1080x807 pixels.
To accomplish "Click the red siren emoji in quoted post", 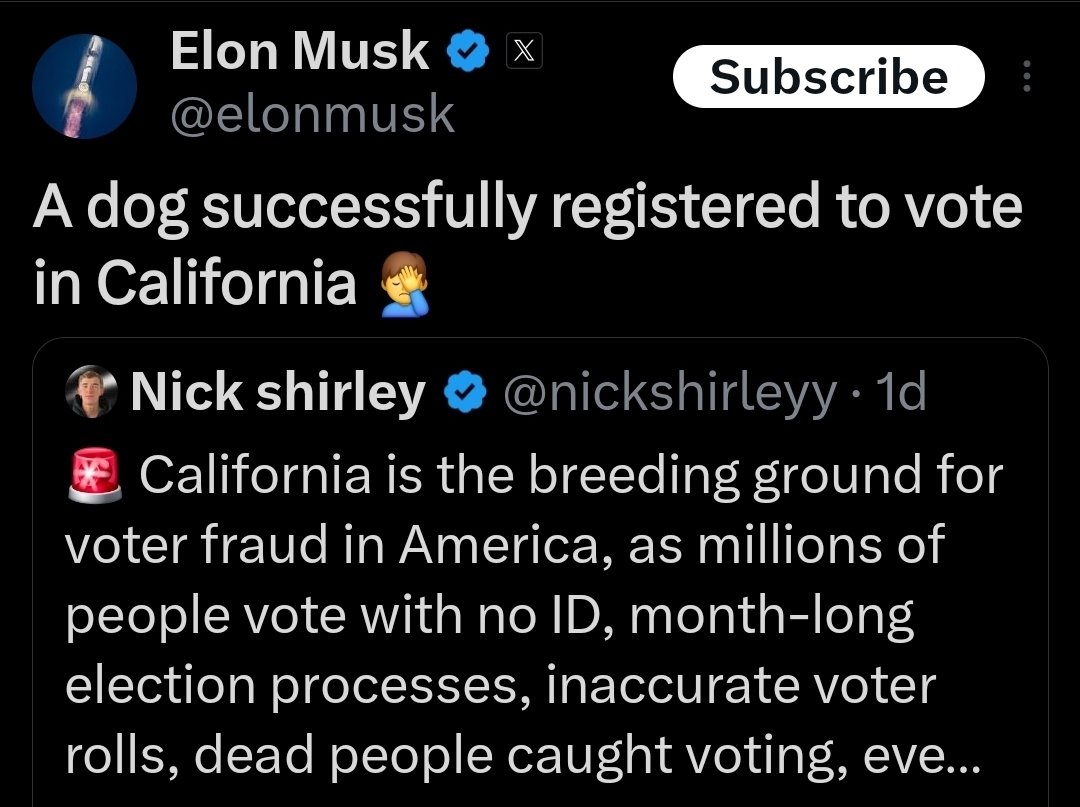I will [x=95, y=475].
